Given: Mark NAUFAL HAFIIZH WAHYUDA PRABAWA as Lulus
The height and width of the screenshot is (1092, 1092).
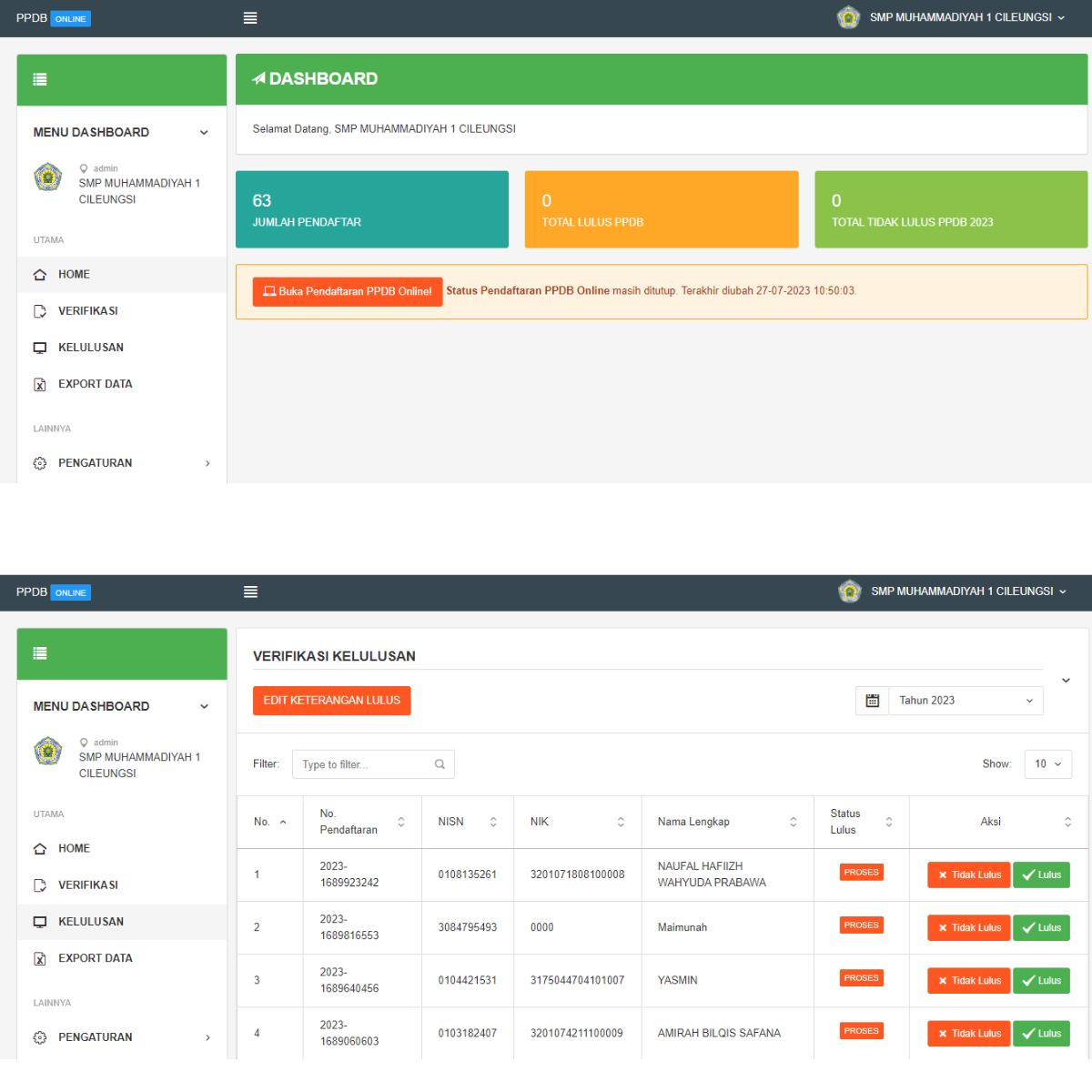Looking at the screenshot, I should pyautogui.click(x=1041, y=875).
